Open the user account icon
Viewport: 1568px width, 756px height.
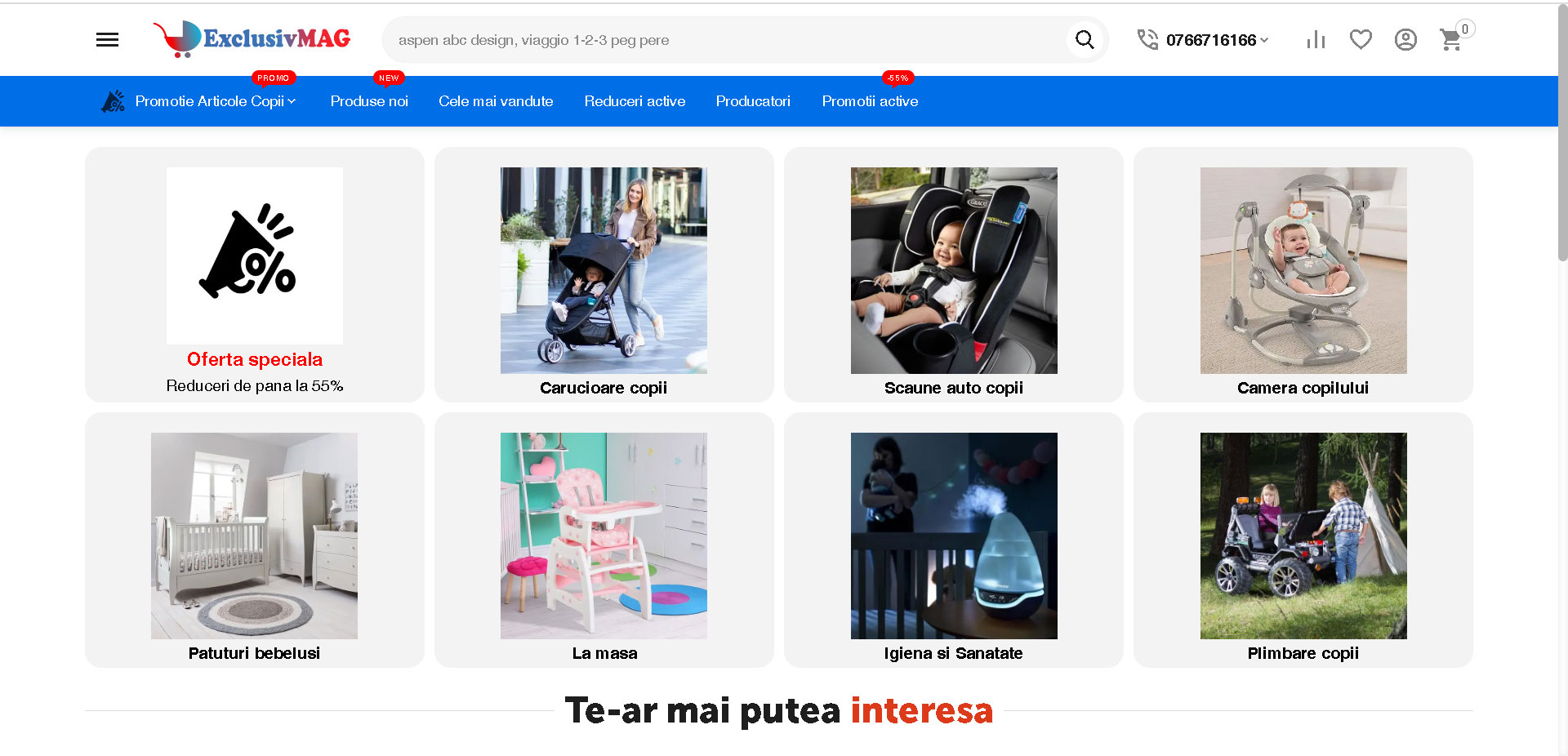point(1405,39)
